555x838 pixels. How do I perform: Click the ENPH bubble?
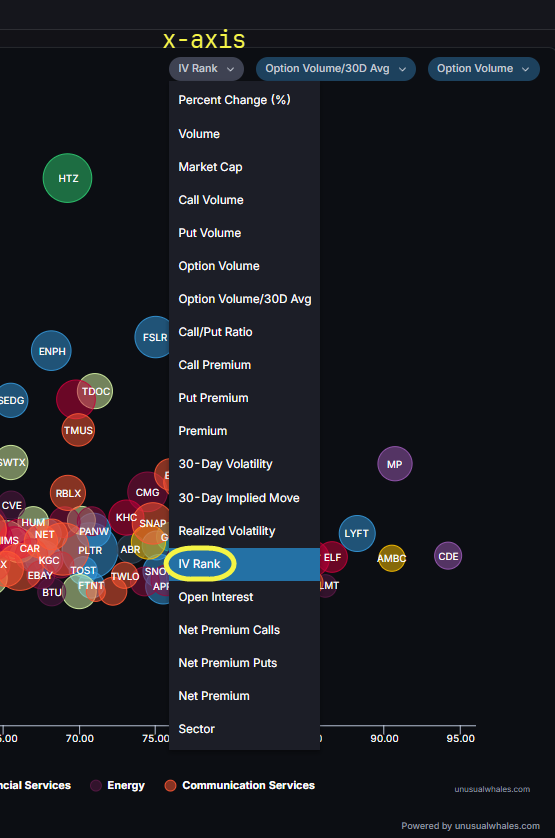pos(51,351)
